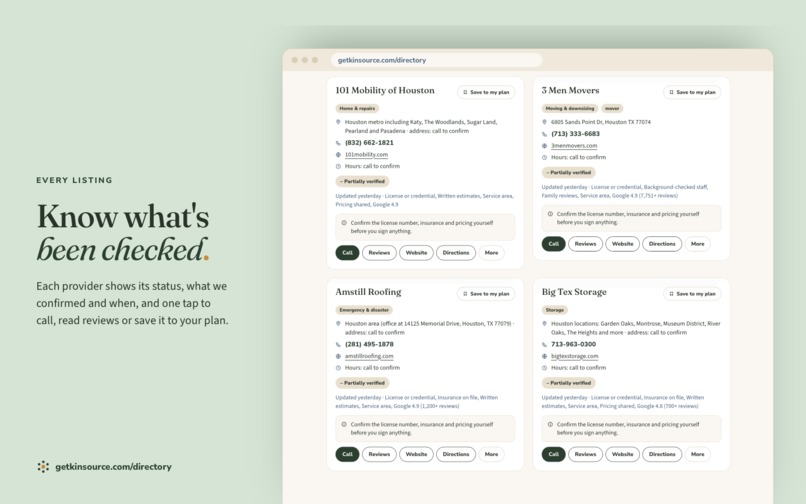Open Website button for Amstill Roofing
Viewport: 806px width, 504px height.
point(416,454)
